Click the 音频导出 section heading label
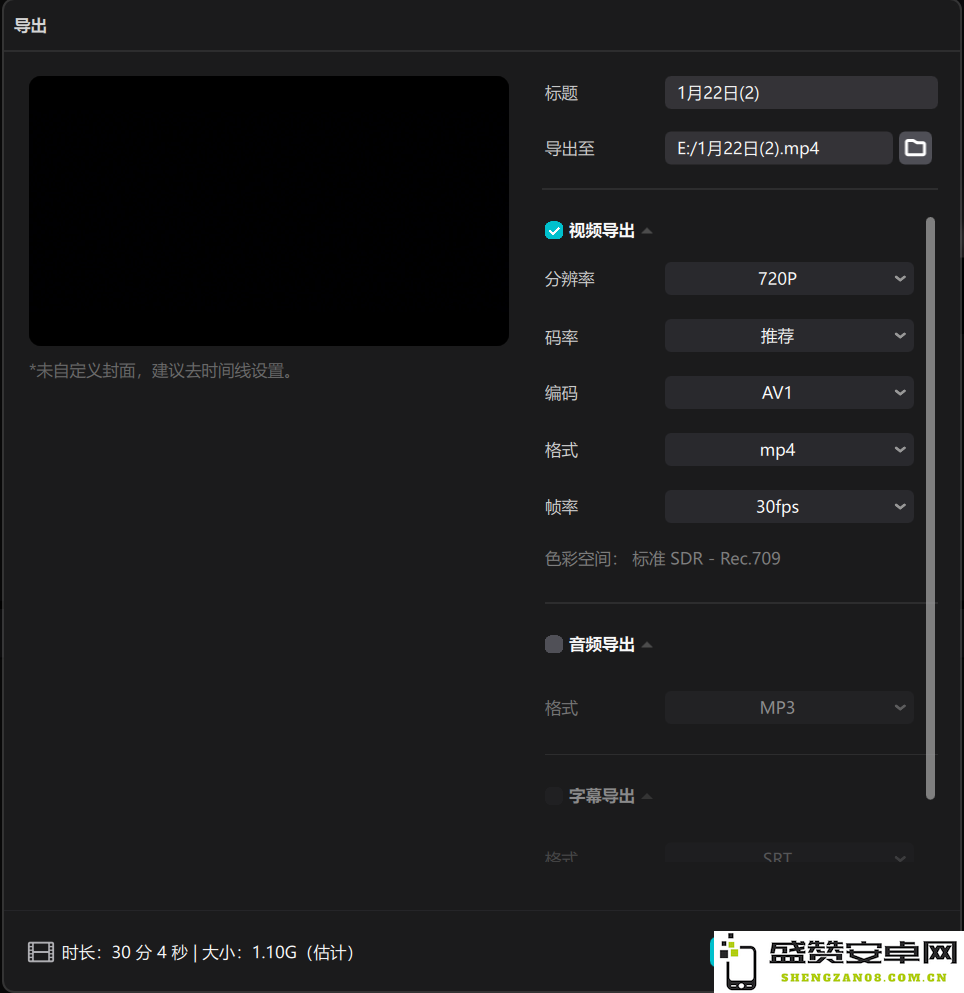 click(x=602, y=645)
